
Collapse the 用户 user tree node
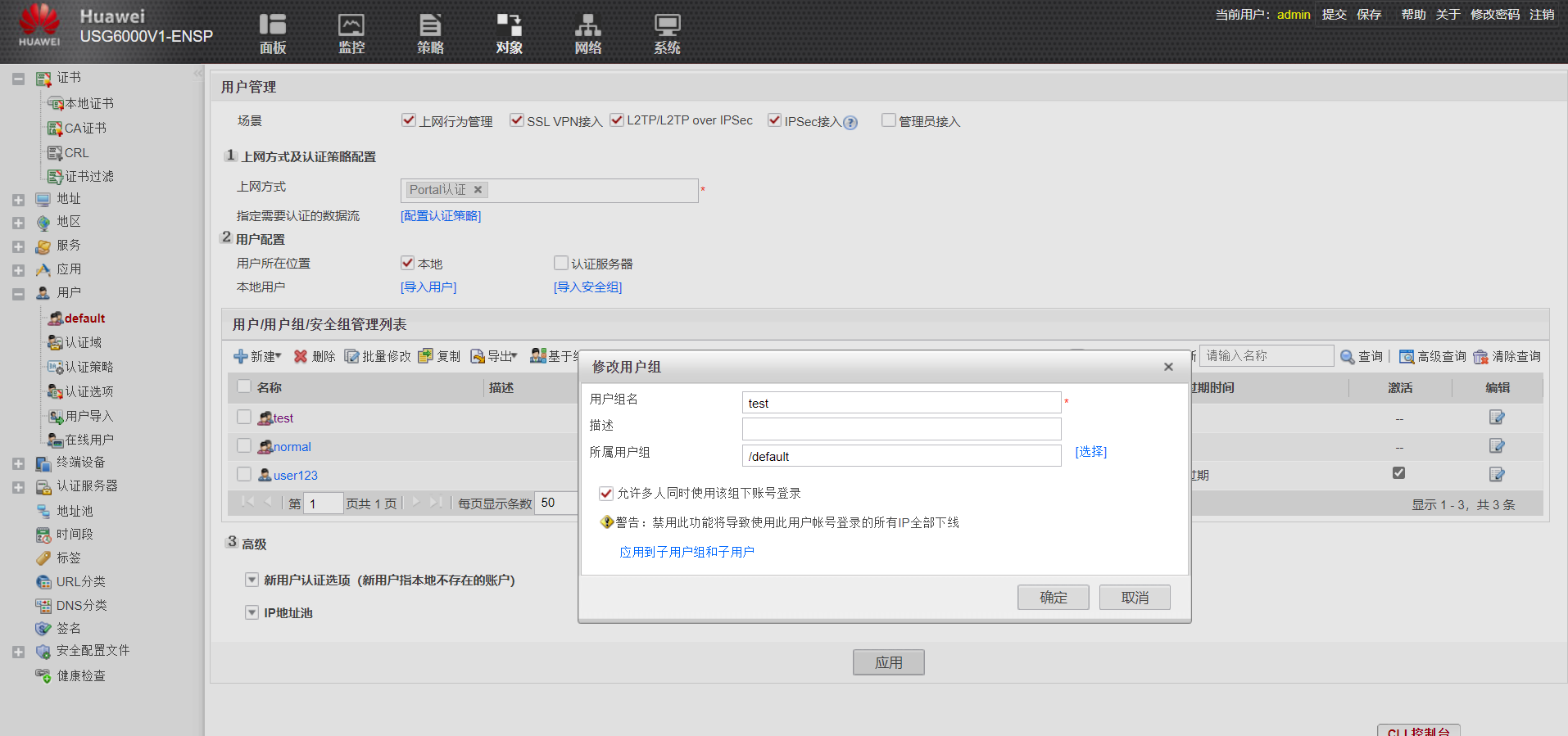click(18, 294)
